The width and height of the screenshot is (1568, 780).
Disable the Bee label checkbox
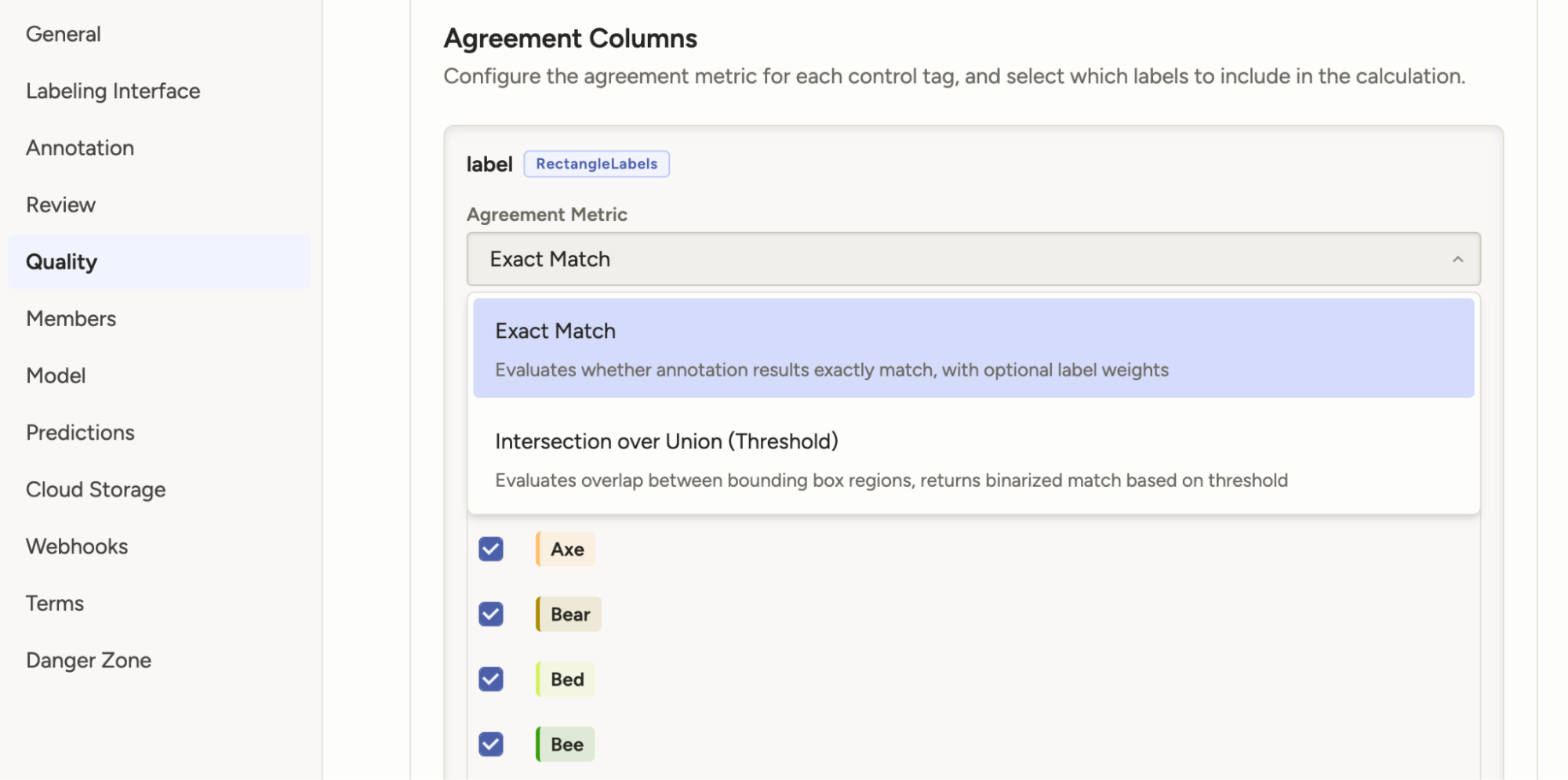(x=491, y=744)
